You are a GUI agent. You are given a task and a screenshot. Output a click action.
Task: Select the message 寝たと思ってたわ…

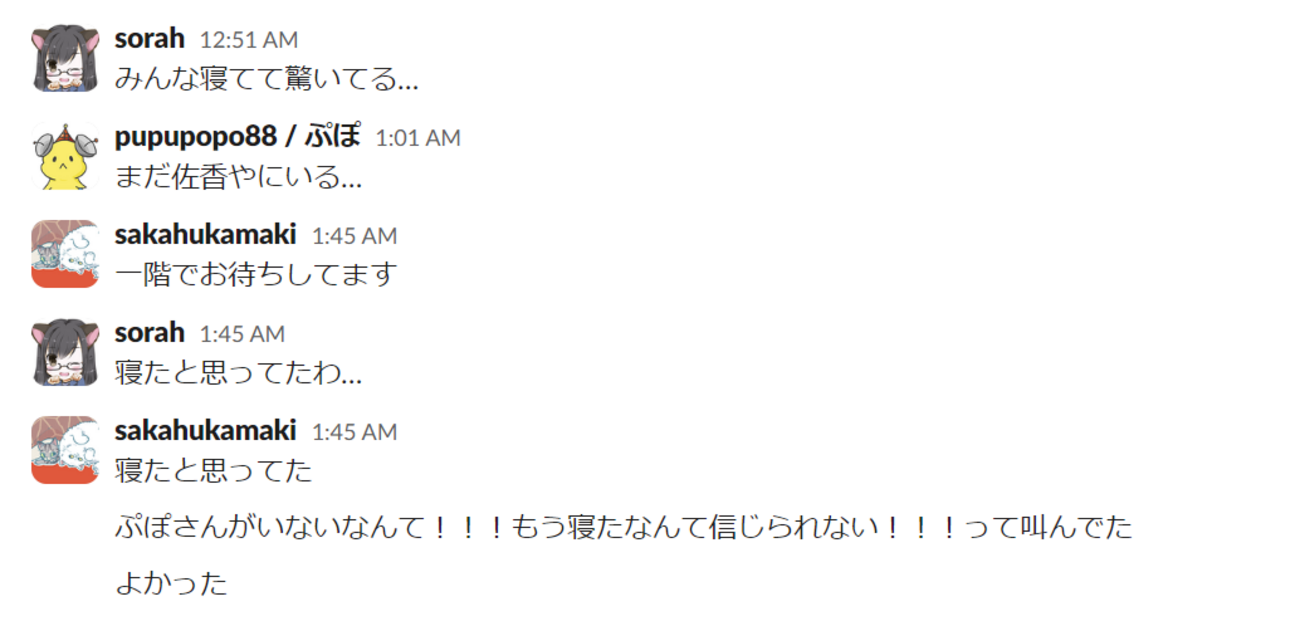click(x=239, y=374)
